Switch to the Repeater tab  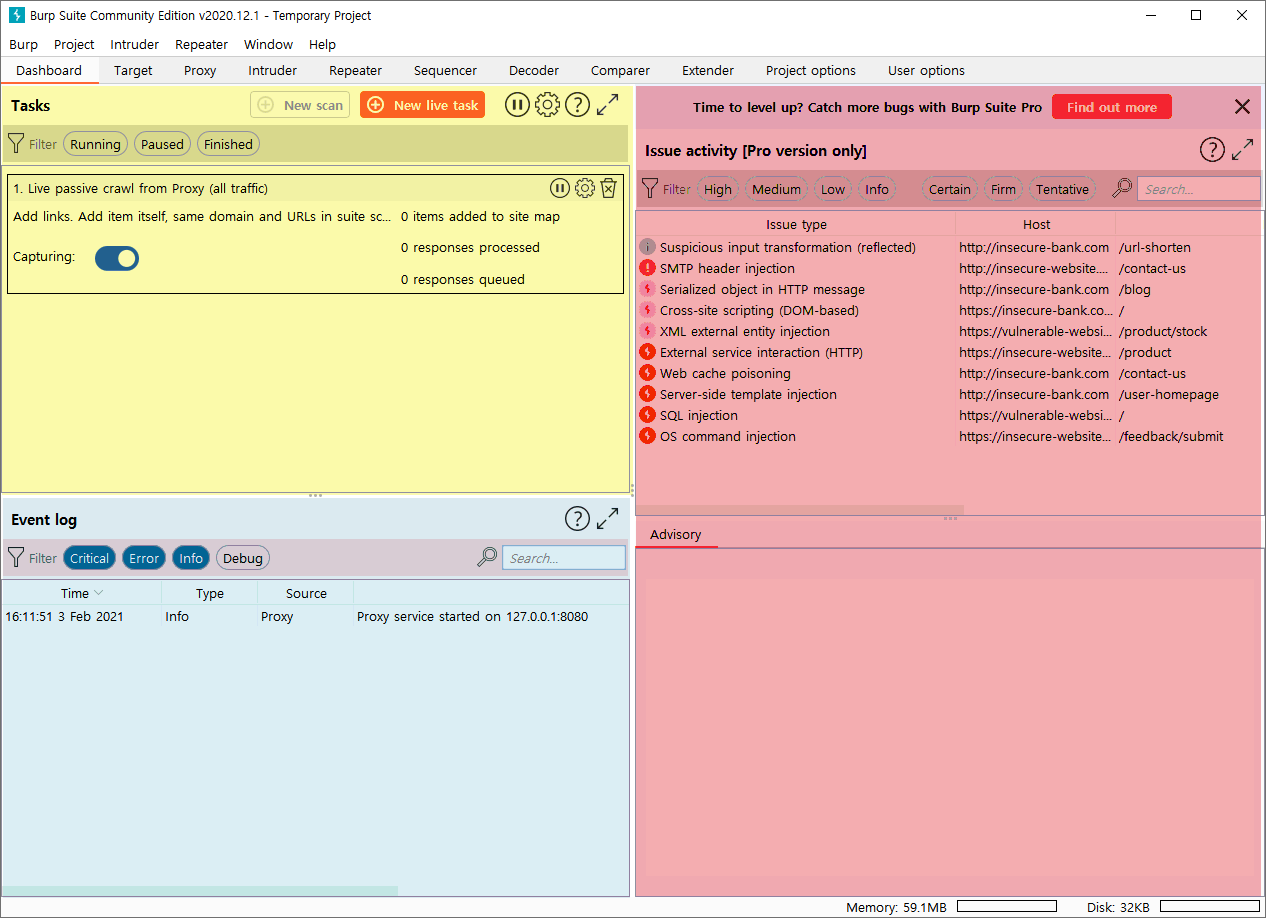(355, 70)
